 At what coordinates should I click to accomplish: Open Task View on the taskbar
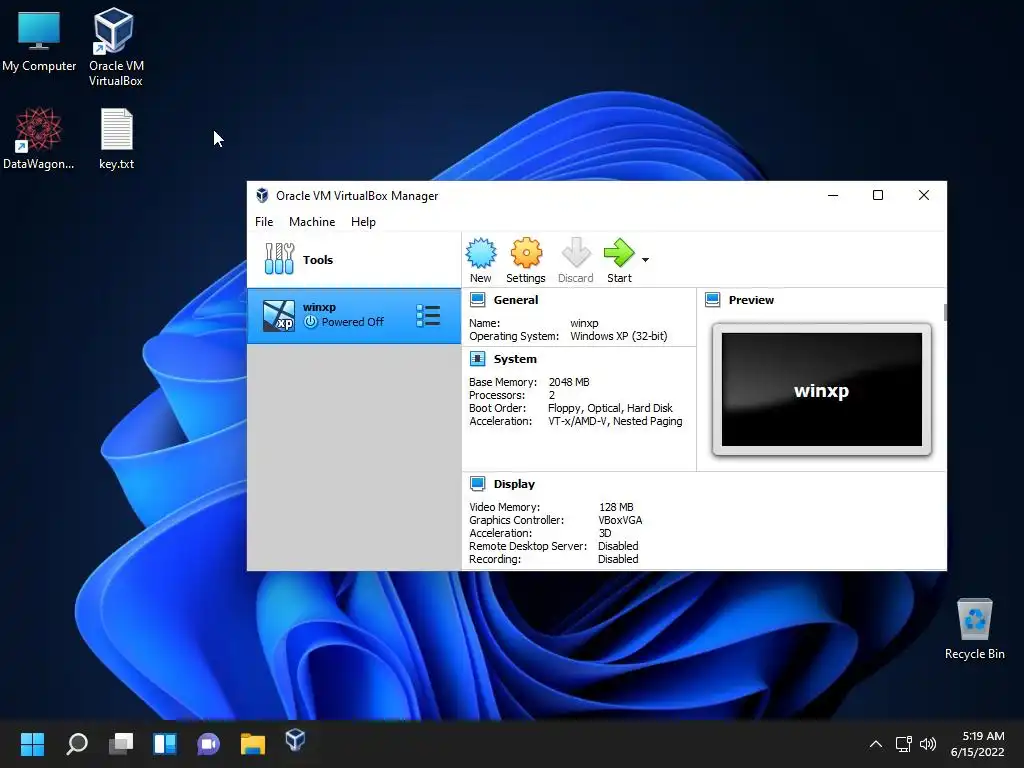click(121, 743)
